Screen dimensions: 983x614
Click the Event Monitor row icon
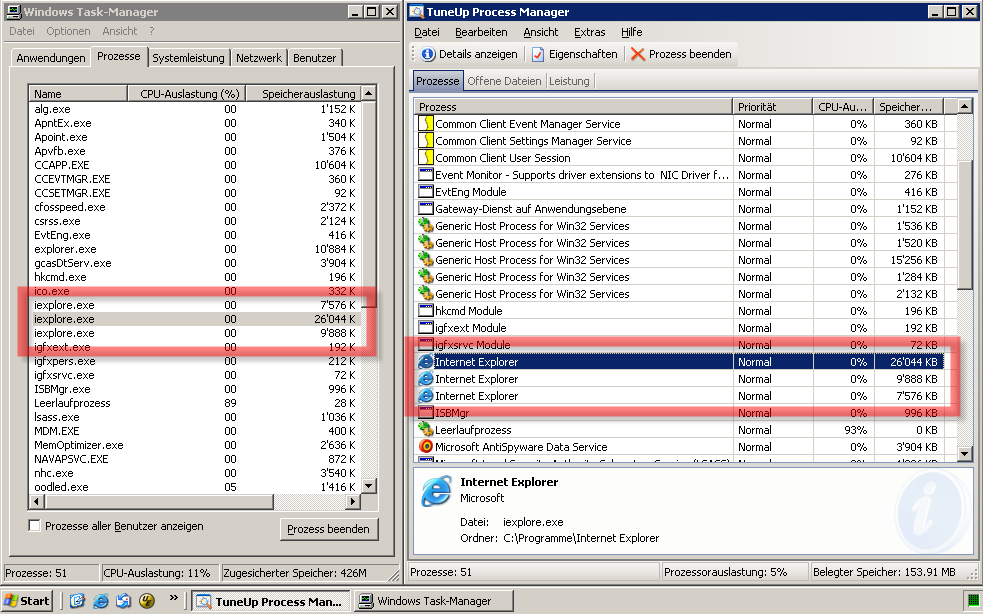coord(426,174)
